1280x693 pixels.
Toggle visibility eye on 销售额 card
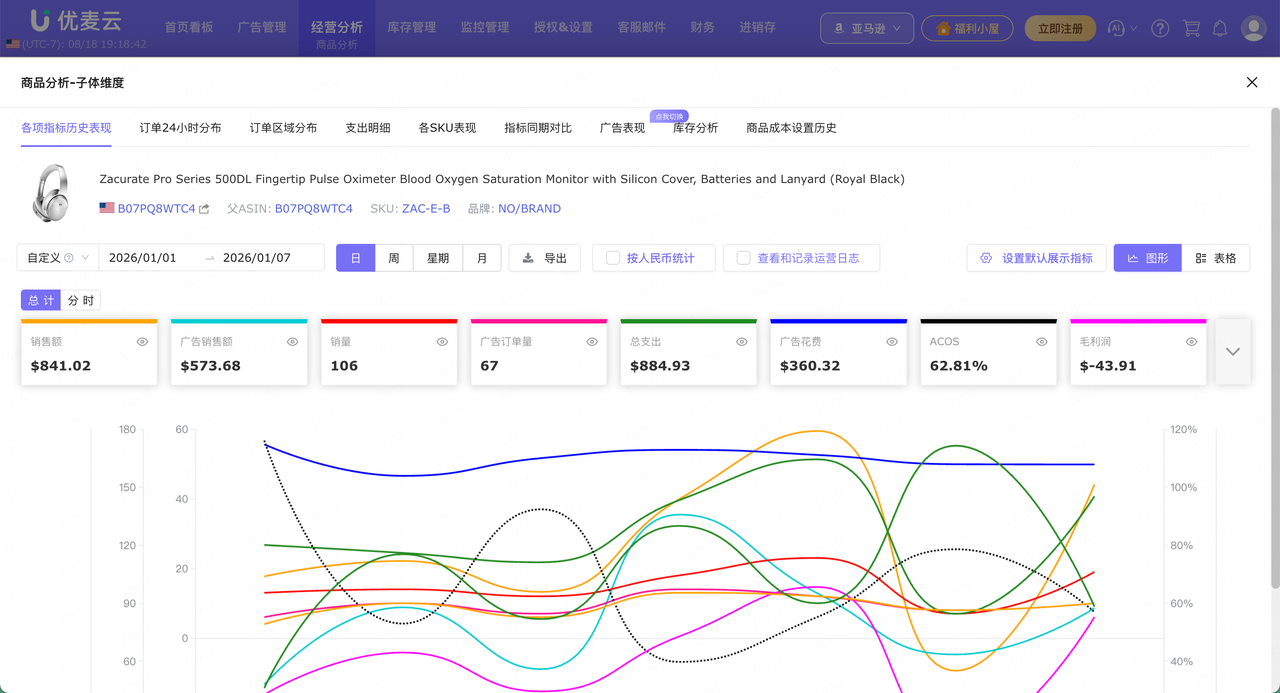point(142,342)
